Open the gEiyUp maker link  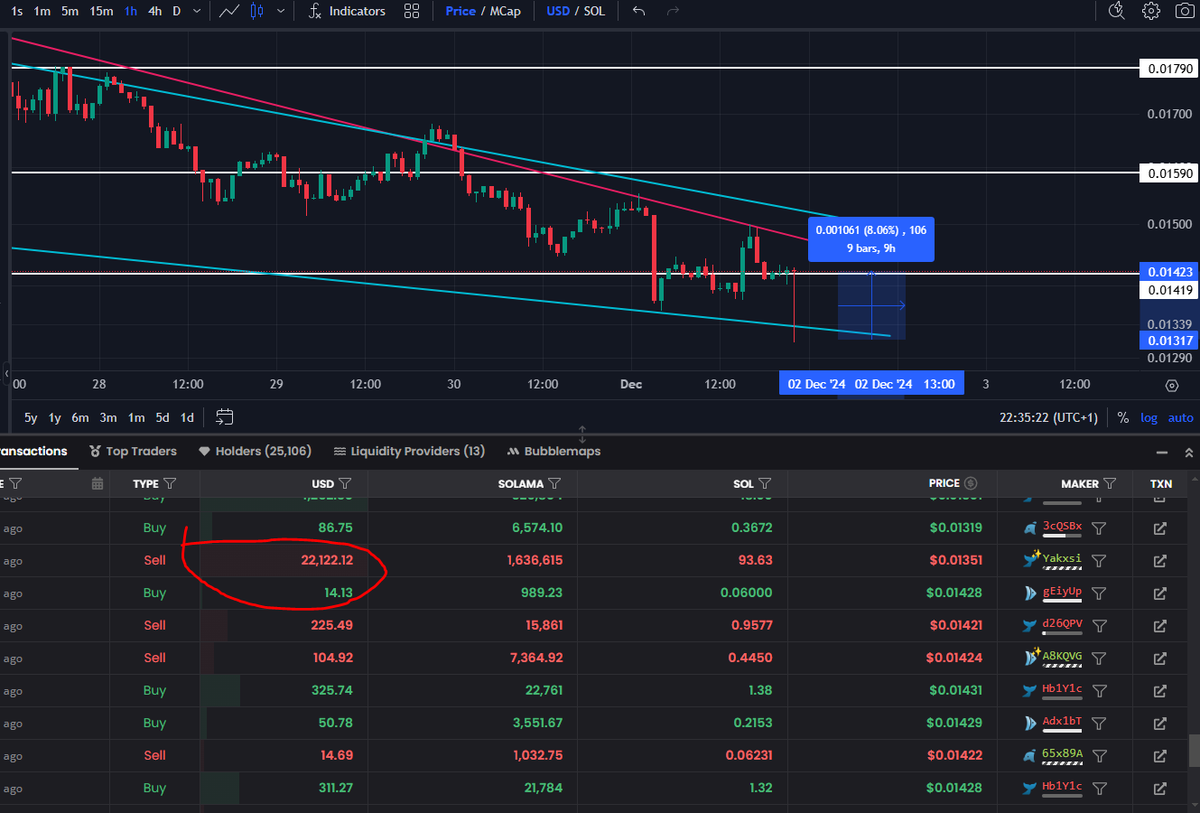click(x=1062, y=591)
